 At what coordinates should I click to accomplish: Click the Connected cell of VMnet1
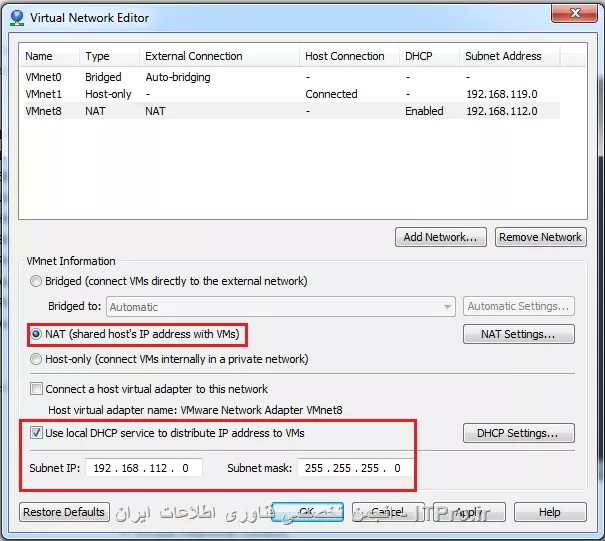coord(331,94)
